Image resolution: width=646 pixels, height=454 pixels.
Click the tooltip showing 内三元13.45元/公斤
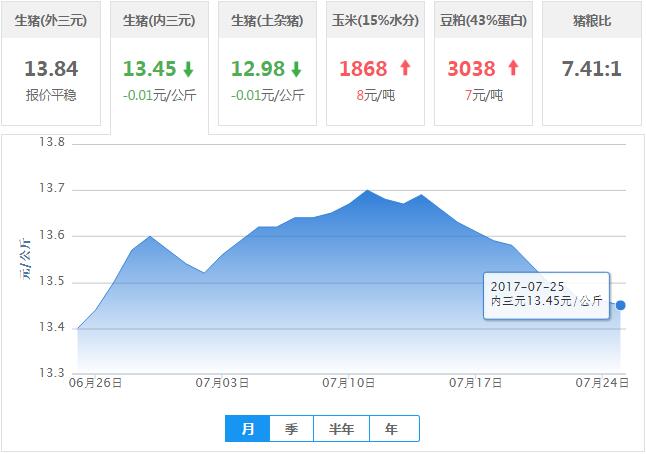[x=546, y=295]
